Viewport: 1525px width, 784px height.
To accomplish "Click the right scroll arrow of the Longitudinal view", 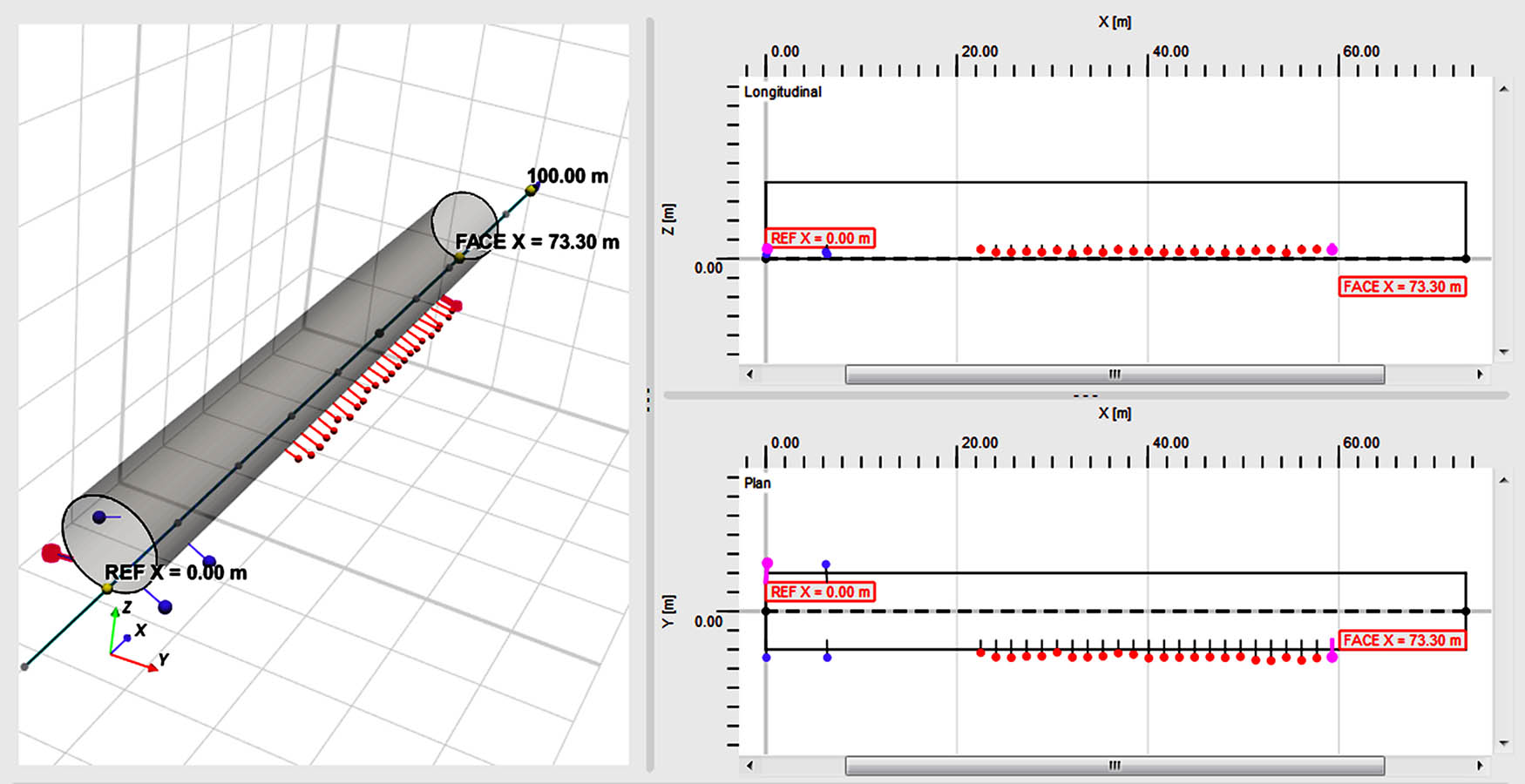I will pos(1481,374).
